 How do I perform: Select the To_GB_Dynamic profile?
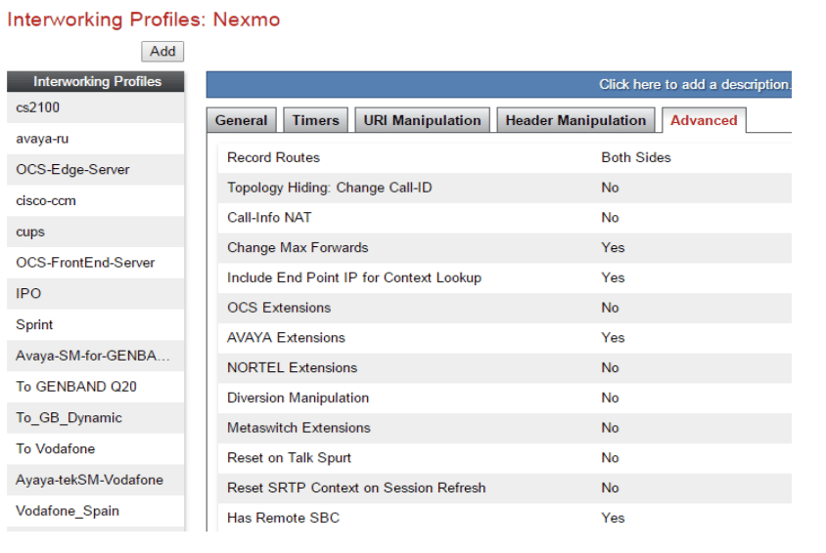[x=95, y=418]
